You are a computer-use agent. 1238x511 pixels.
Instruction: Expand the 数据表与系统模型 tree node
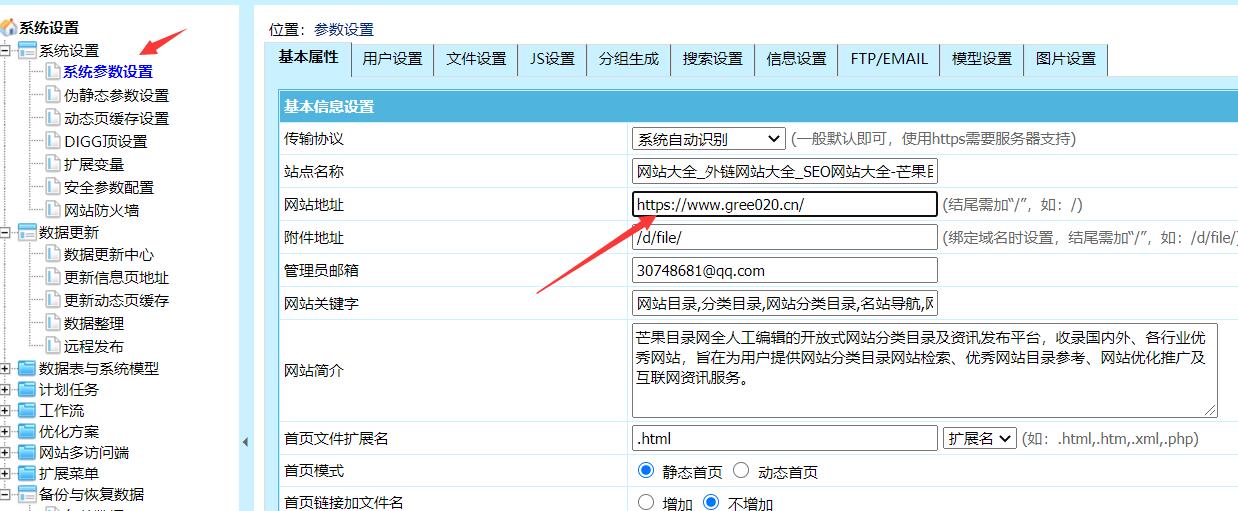coord(6,369)
